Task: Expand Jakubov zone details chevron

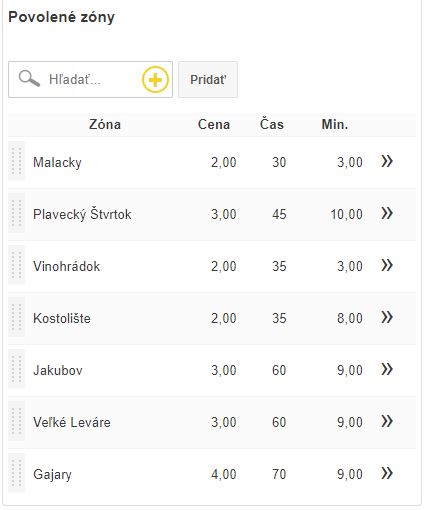Action: pyautogui.click(x=387, y=369)
